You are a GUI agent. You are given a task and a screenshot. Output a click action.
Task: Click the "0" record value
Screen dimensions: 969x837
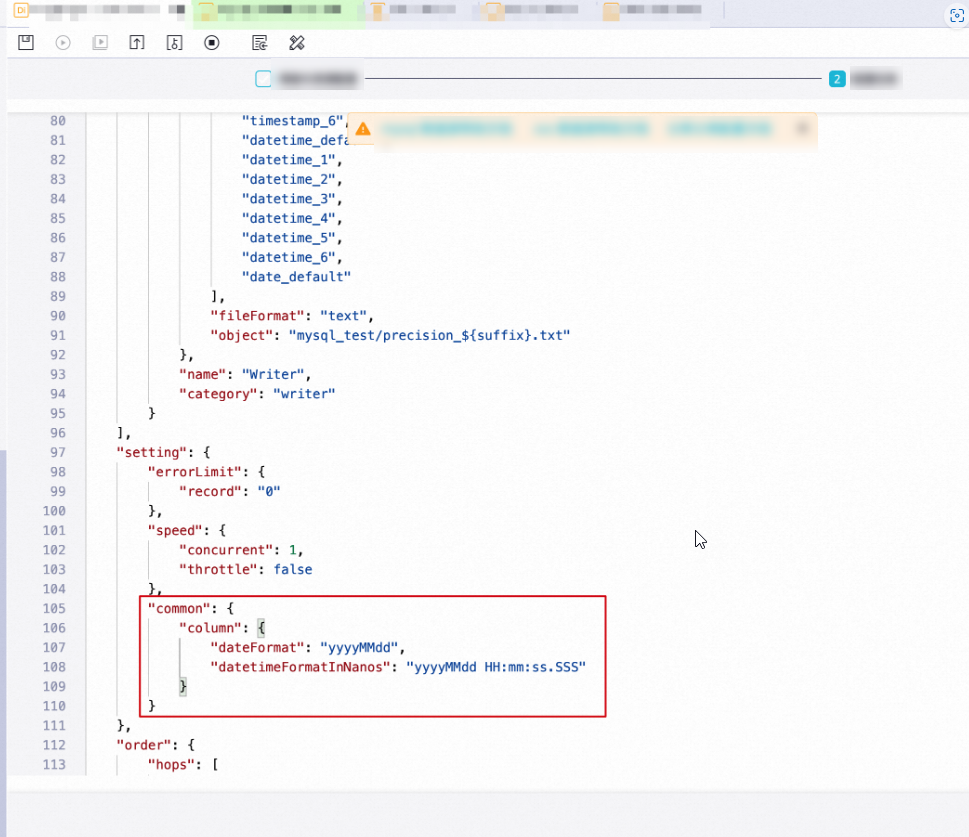(269, 491)
